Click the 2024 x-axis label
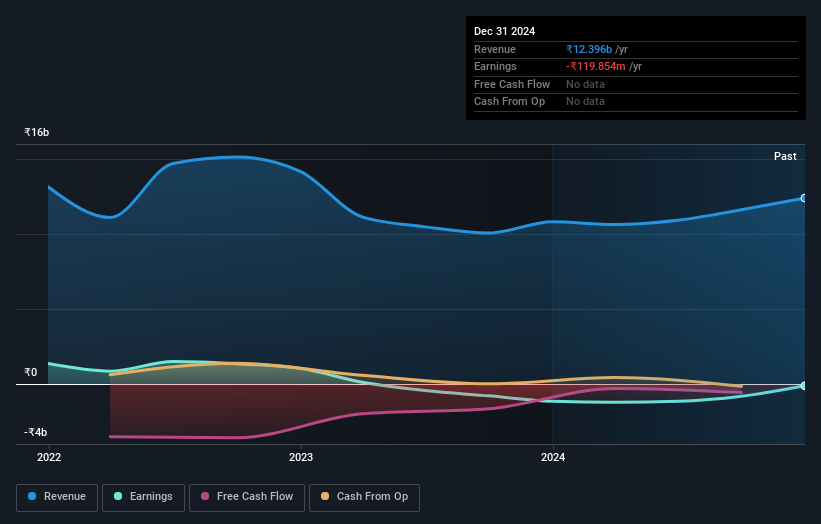The height and width of the screenshot is (524, 821). tap(553, 458)
